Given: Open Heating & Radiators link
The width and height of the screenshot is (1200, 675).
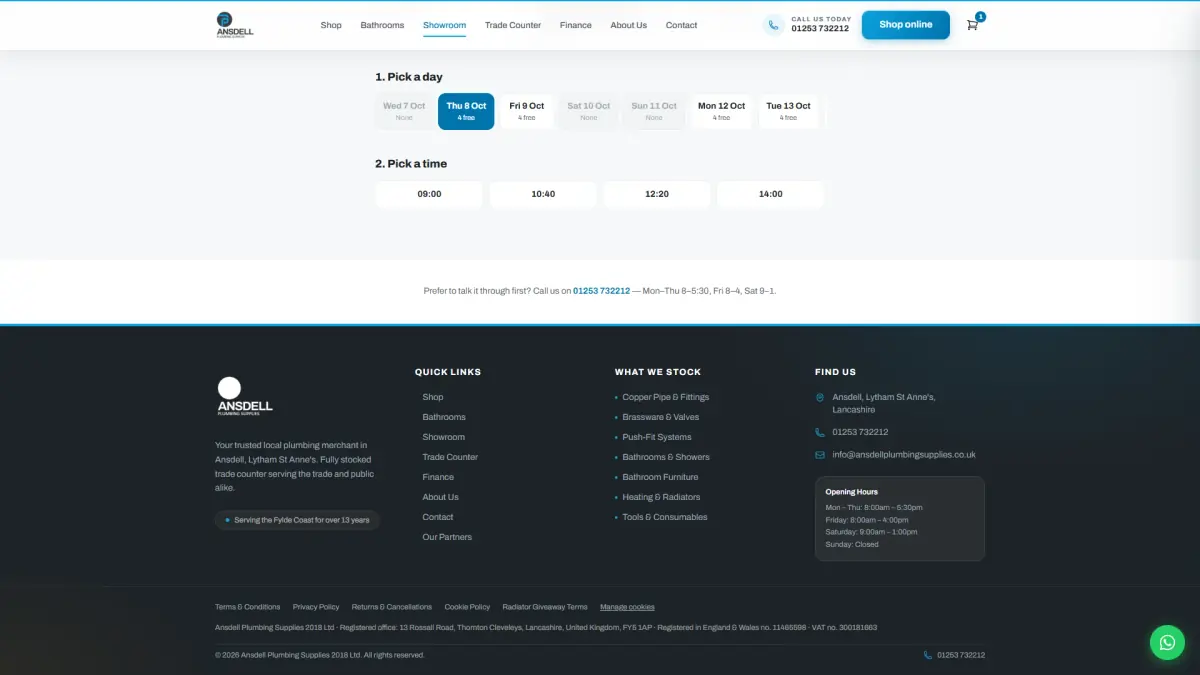Looking at the screenshot, I should (x=661, y=497).
